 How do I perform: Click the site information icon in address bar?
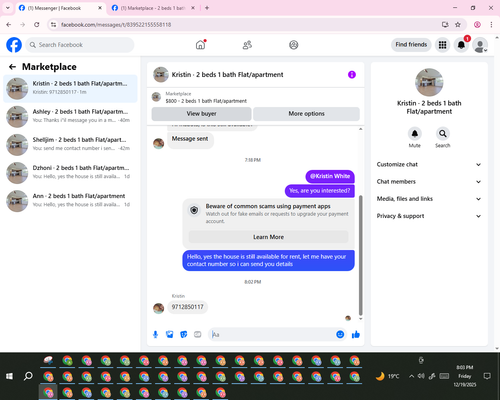[x=53, y=25]
